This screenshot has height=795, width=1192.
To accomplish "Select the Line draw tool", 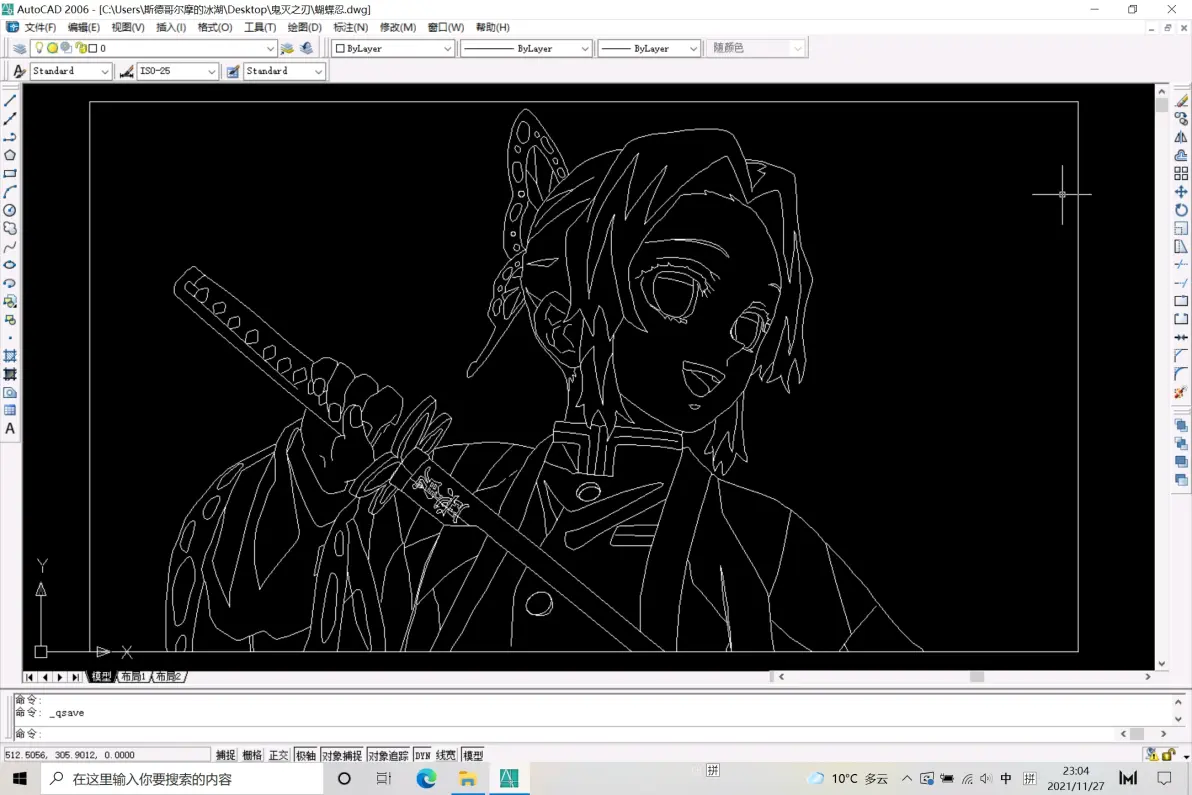I will (10, 100).
